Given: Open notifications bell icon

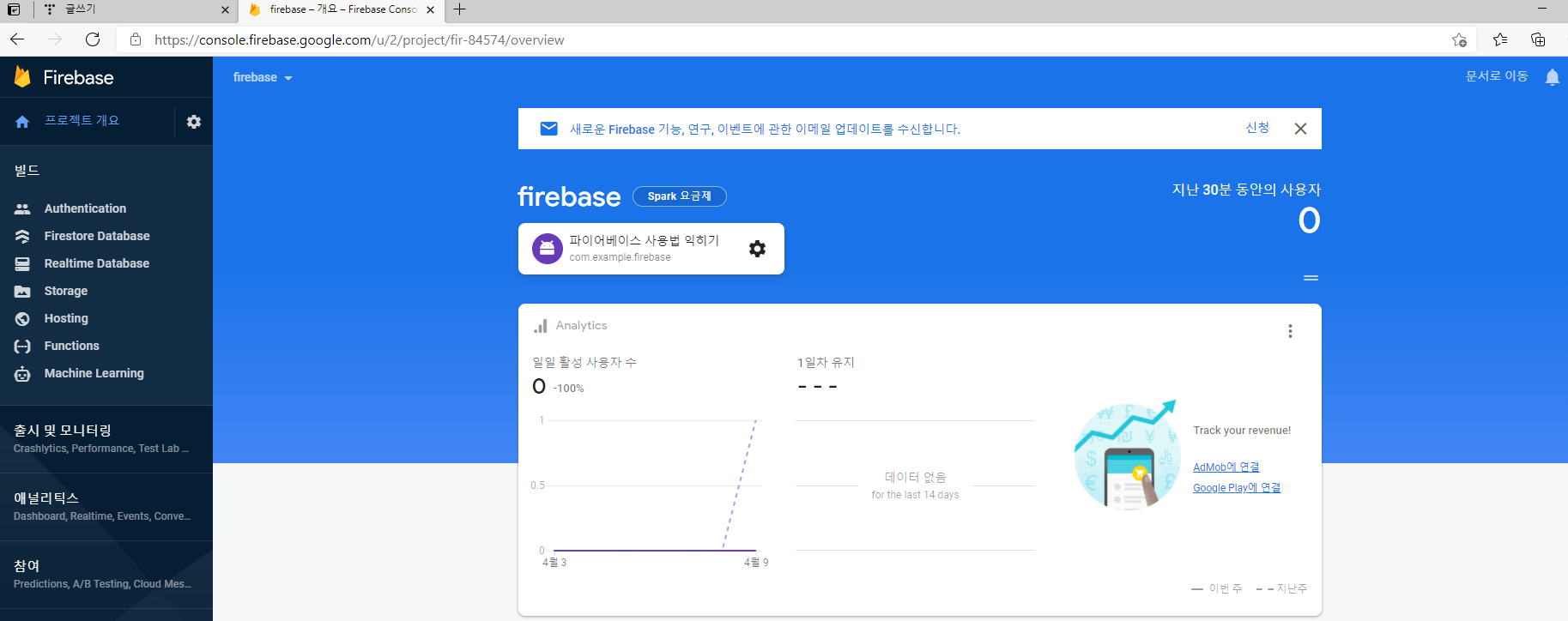Looking at the screenshot, I should (1552, 77).
